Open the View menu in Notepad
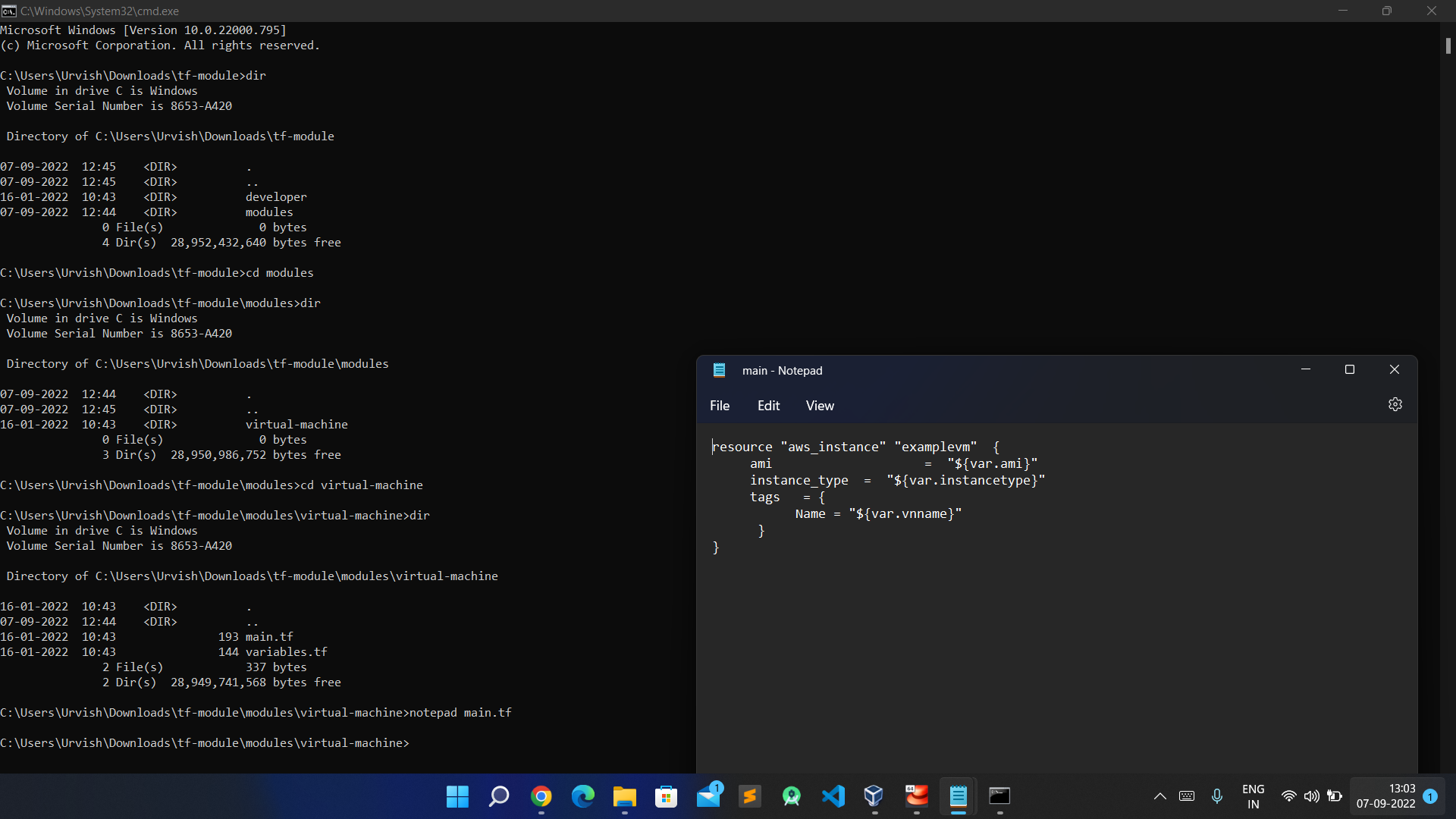This screenshot has height=819, width=1456. point(819,406)
